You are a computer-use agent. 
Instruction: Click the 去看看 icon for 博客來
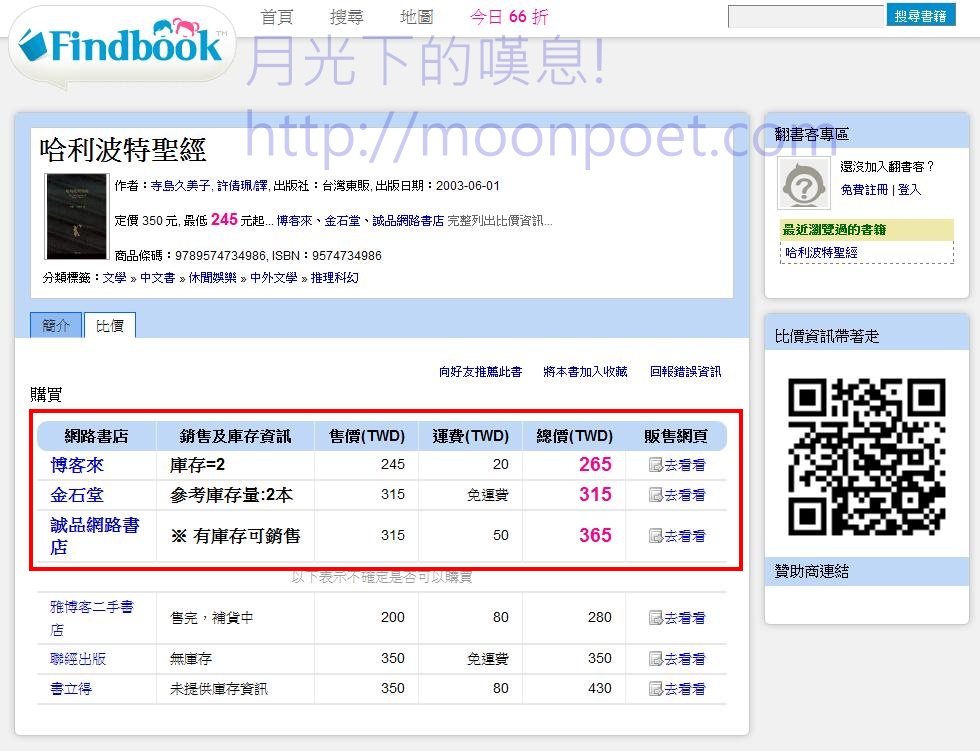coord(656,465)
